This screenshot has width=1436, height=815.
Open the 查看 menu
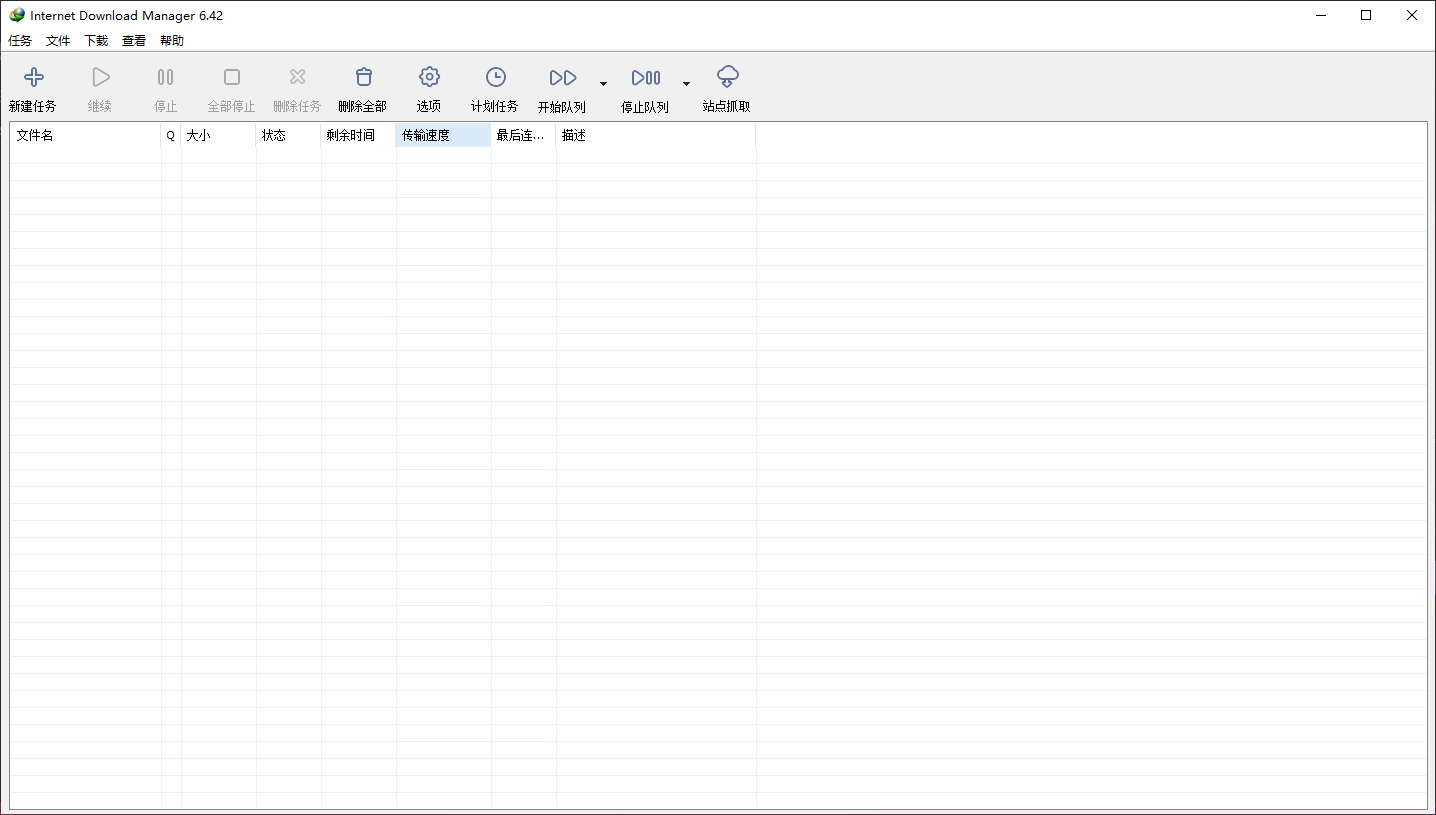(x=134, y=41)
